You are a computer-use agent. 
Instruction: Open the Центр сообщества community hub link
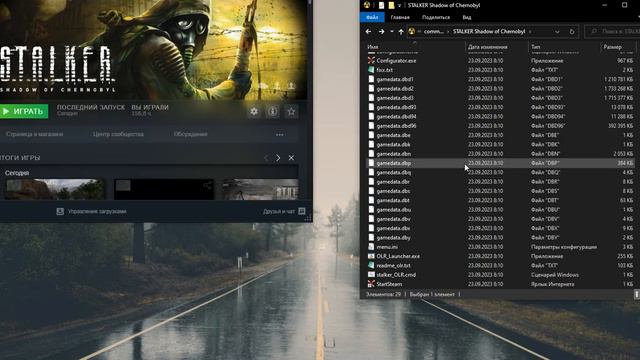[118, 134]
